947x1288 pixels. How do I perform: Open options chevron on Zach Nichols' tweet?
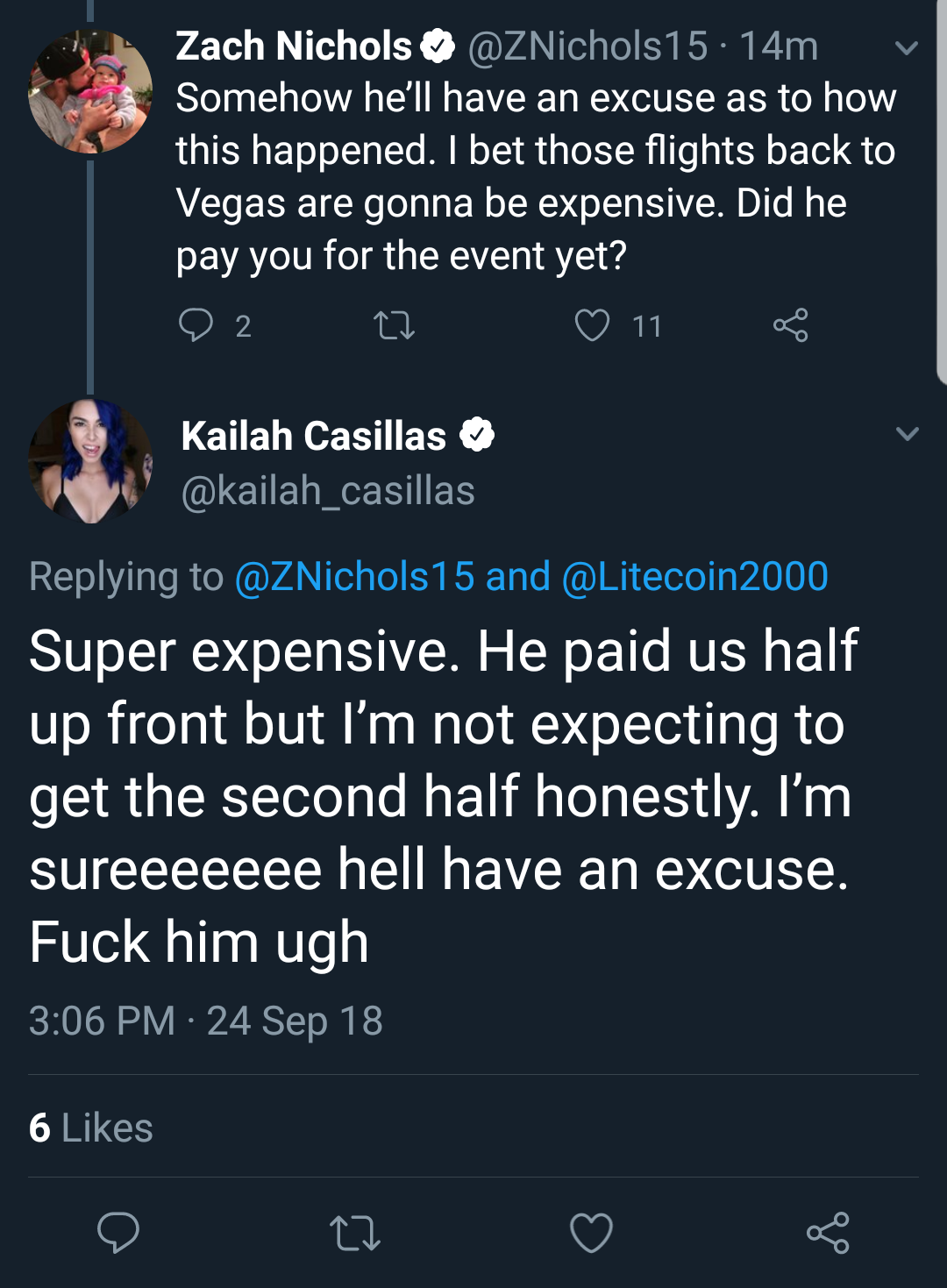[907, 47]
